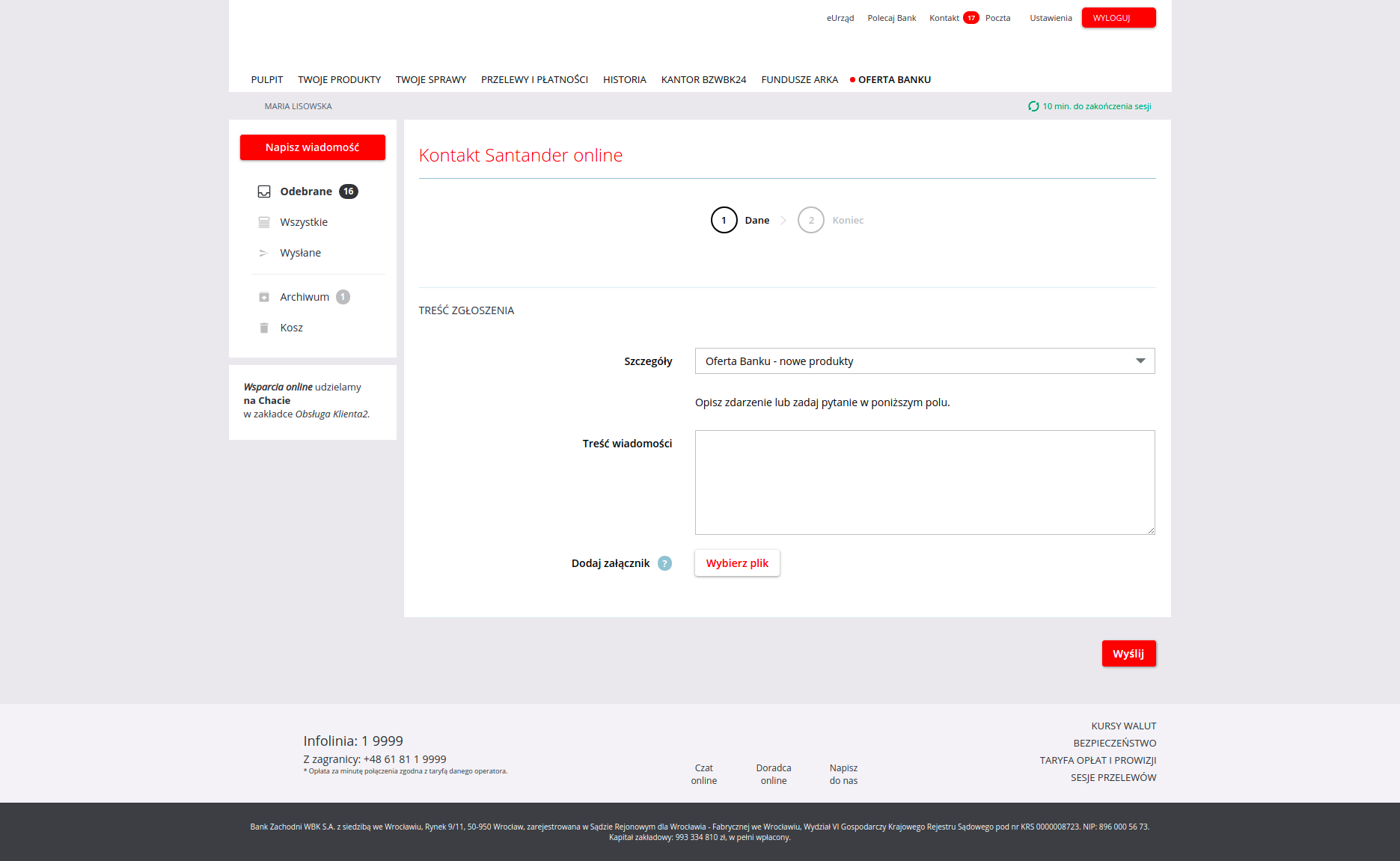Click the Szczegóły dropdown arrow
Screen dimensions: 1400x861
[1140, 361]
